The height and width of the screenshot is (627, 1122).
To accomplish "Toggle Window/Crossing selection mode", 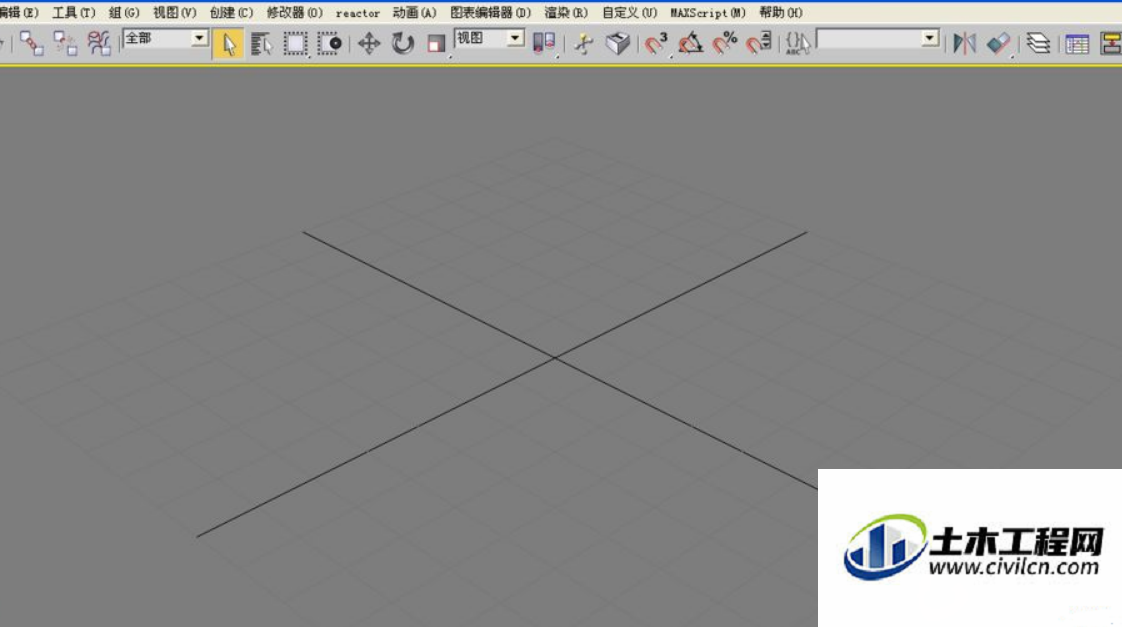I will click(x=329, y=44).
